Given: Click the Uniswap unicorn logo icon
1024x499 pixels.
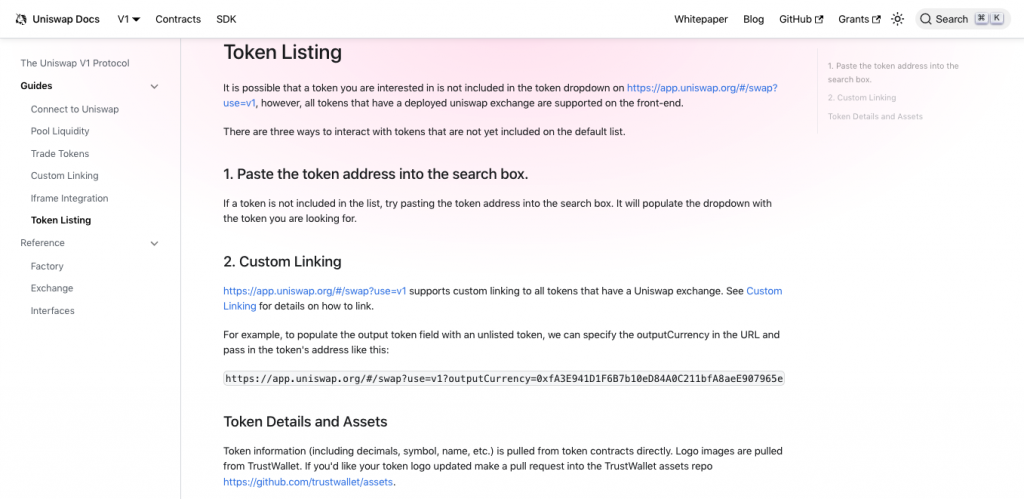Looking at the screenshot, I should (21, 19).
